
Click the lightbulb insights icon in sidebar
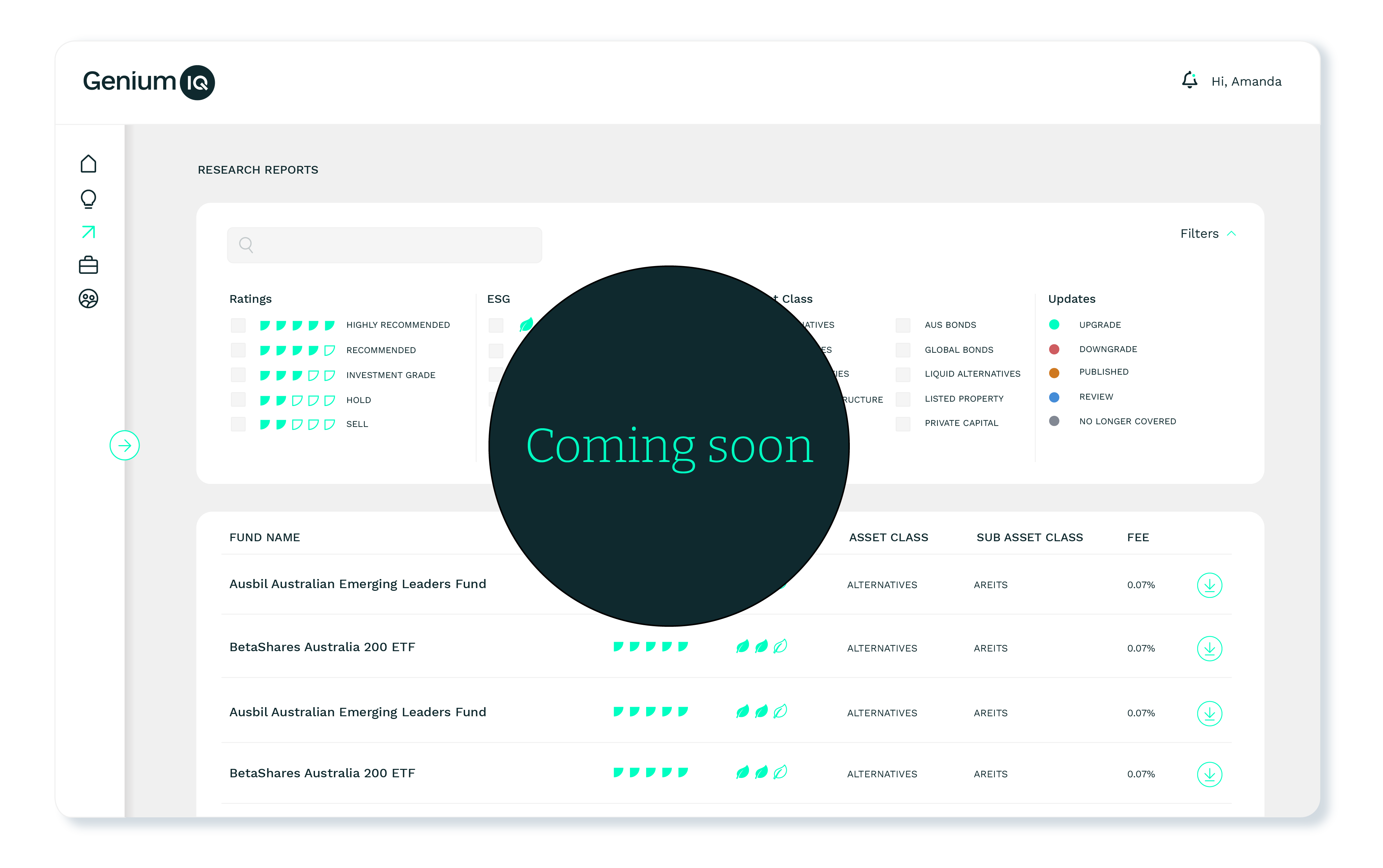[88, 199]
